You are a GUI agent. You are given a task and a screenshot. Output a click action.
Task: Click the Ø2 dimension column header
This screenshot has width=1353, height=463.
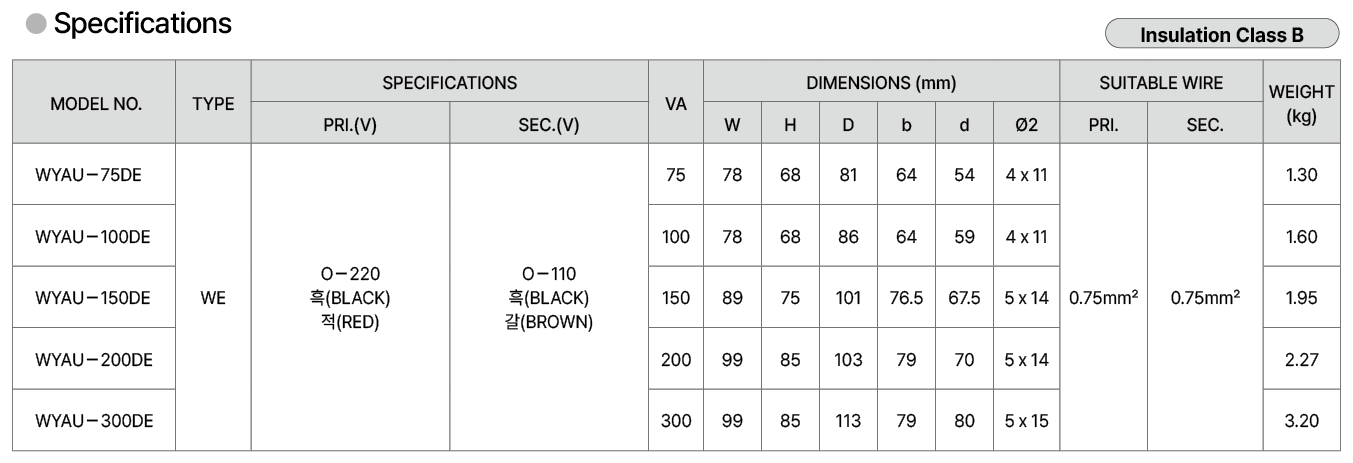pyautogui.click(x=1026, y=125)
